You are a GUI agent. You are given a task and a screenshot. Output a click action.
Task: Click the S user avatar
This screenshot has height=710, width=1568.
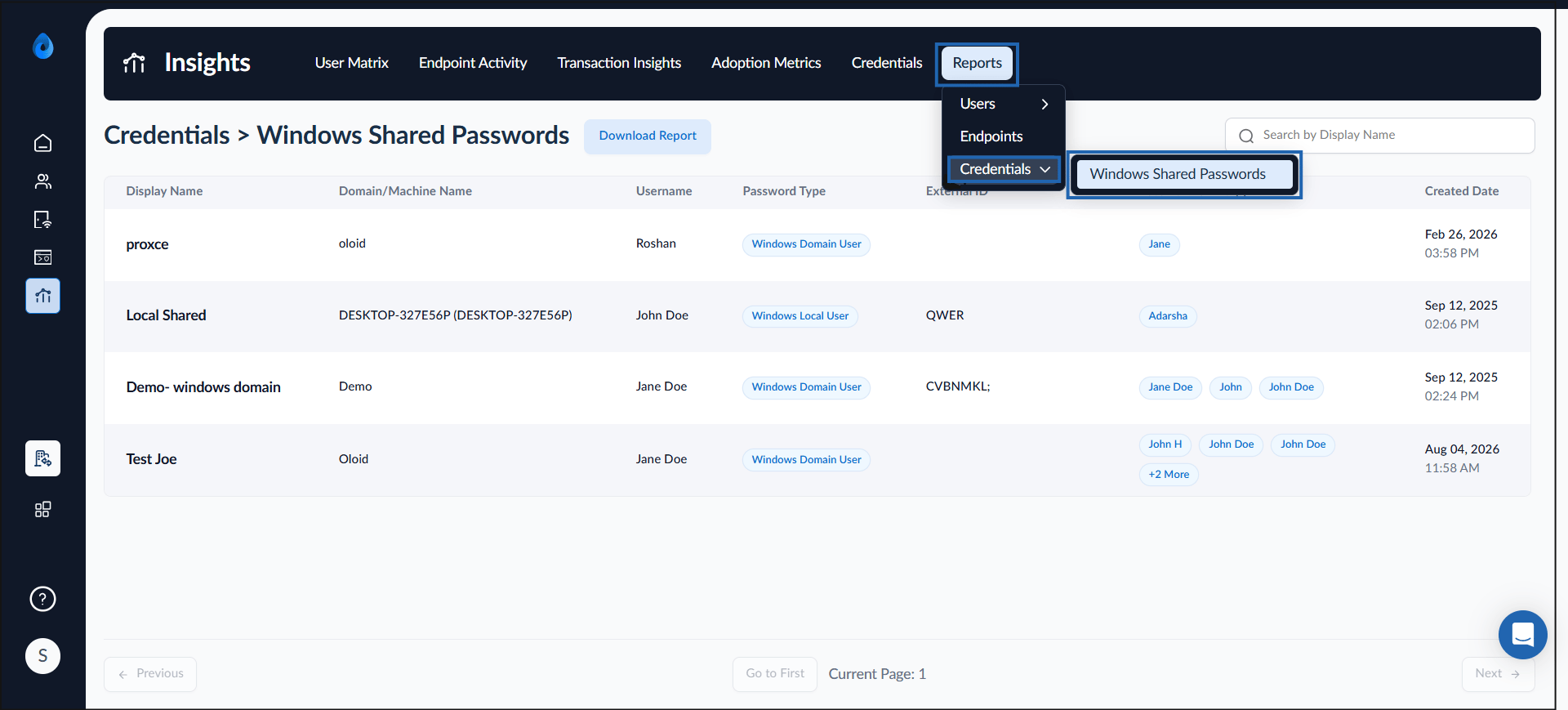pos(43,656)
